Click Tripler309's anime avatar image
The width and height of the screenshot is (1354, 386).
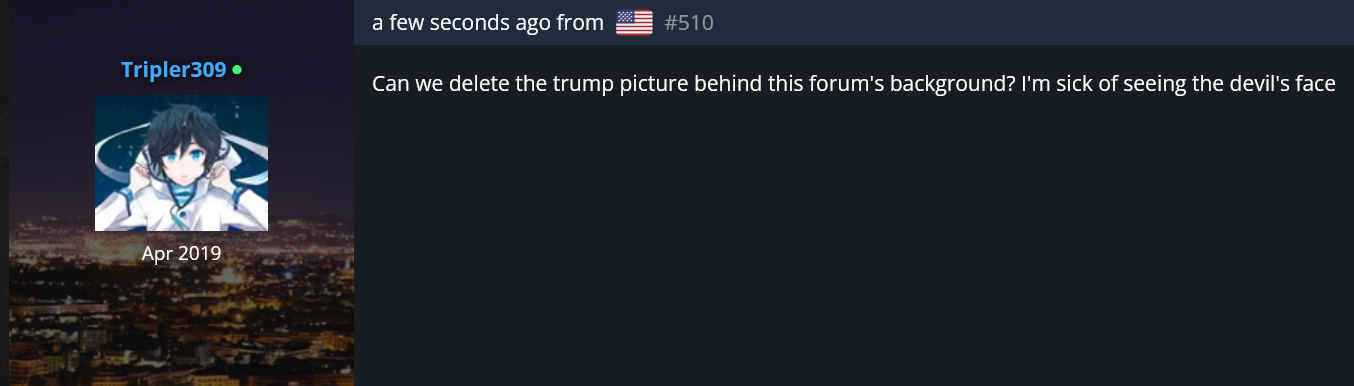[x=181, y=163]
